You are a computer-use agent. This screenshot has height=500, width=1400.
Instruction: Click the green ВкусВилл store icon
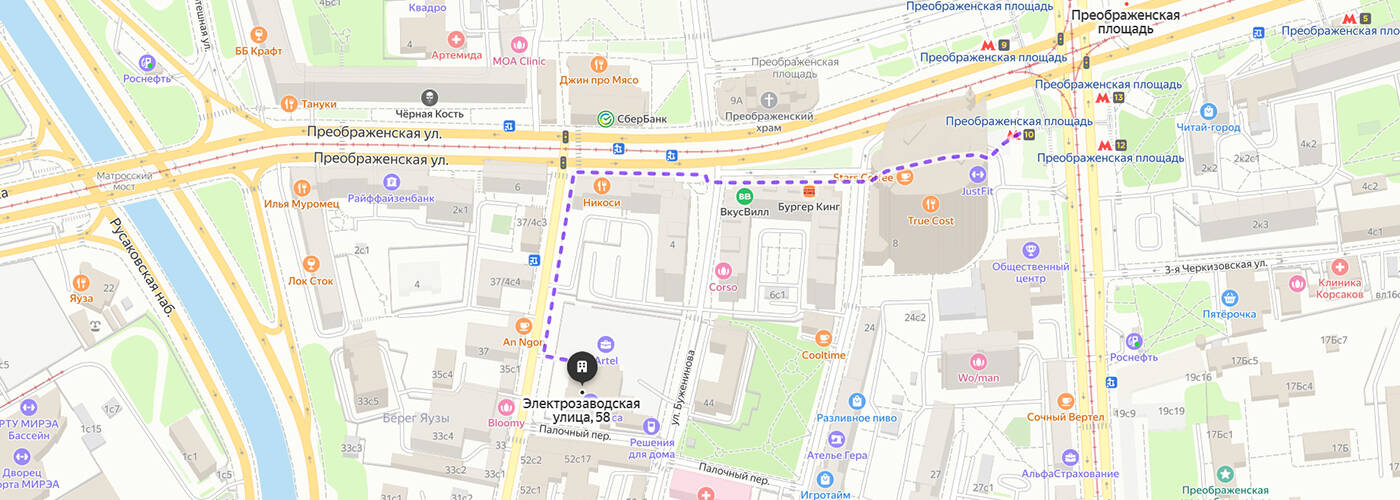pyautogui.click(x=744, y=196)
